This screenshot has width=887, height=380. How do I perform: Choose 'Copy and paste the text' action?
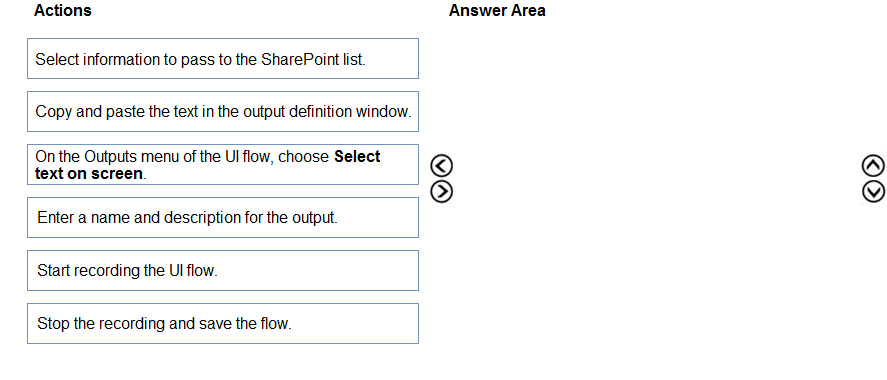223,111
